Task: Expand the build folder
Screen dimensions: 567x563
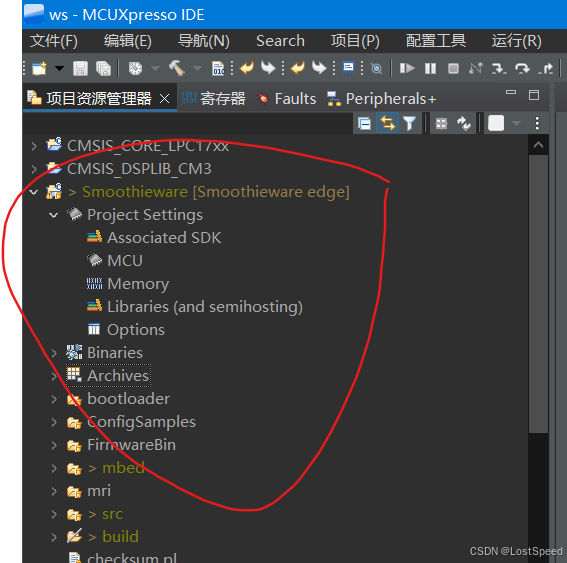Action: (54, 537)
